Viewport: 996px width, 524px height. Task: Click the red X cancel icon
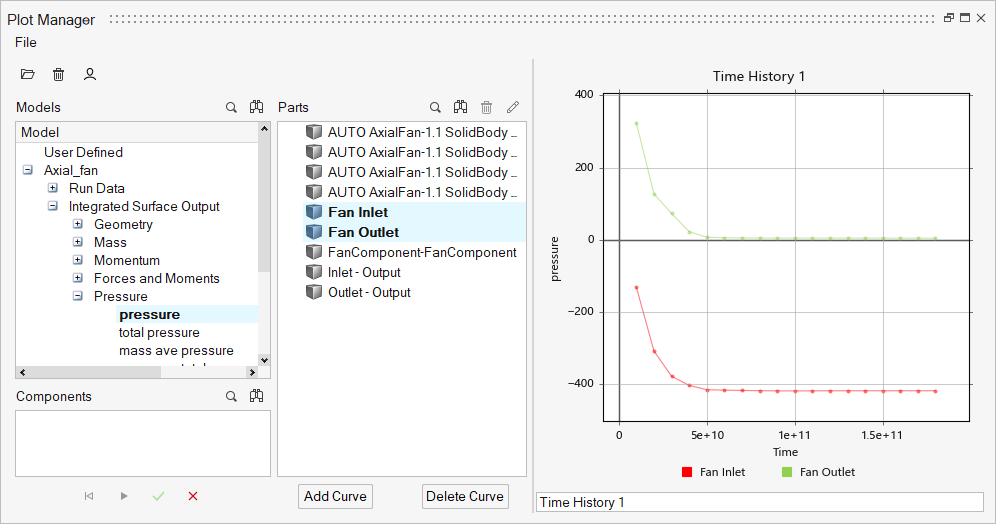click(x=193, y=496)
